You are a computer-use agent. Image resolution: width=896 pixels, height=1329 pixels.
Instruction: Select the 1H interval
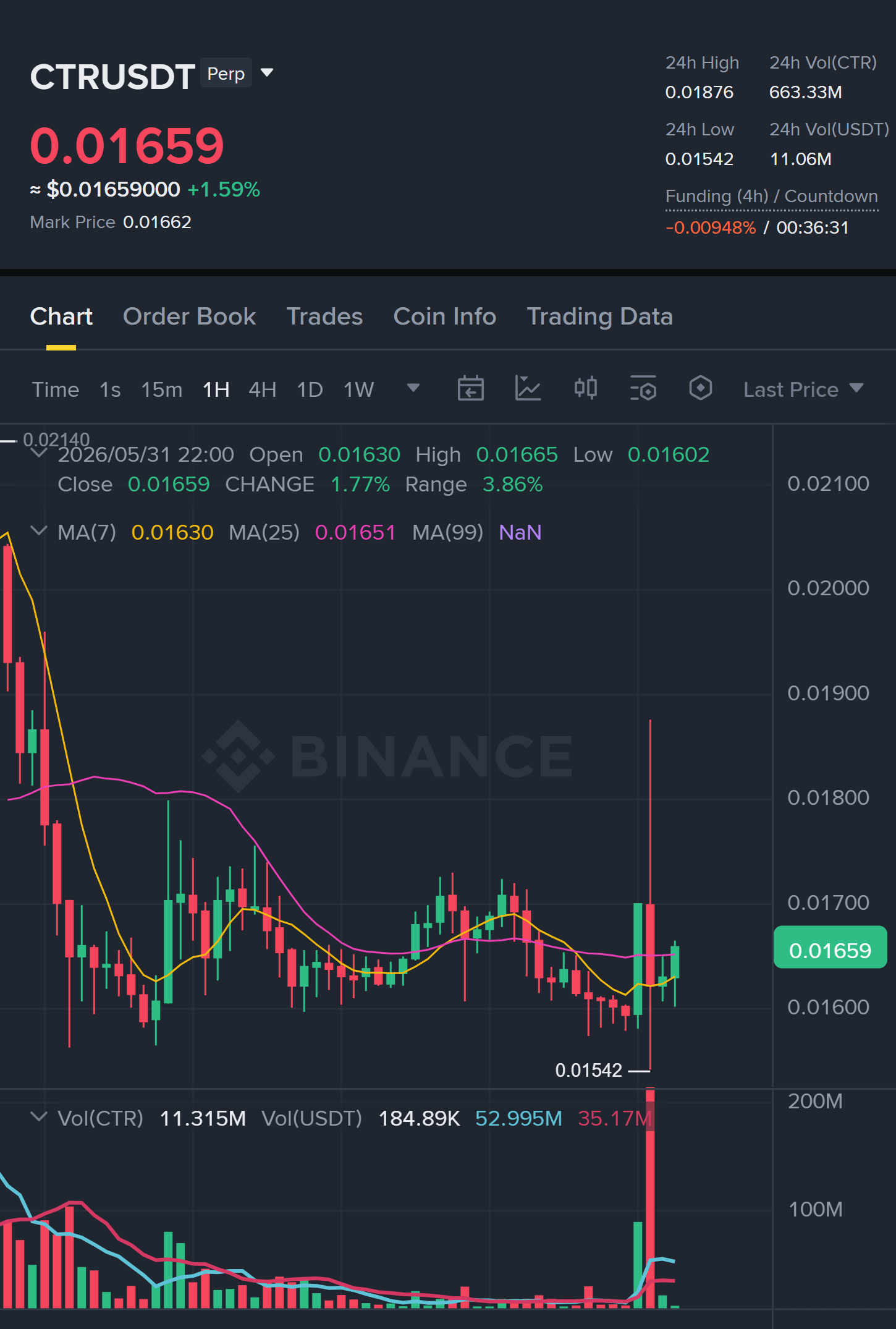pyautogui.click(x=216, y=389)
